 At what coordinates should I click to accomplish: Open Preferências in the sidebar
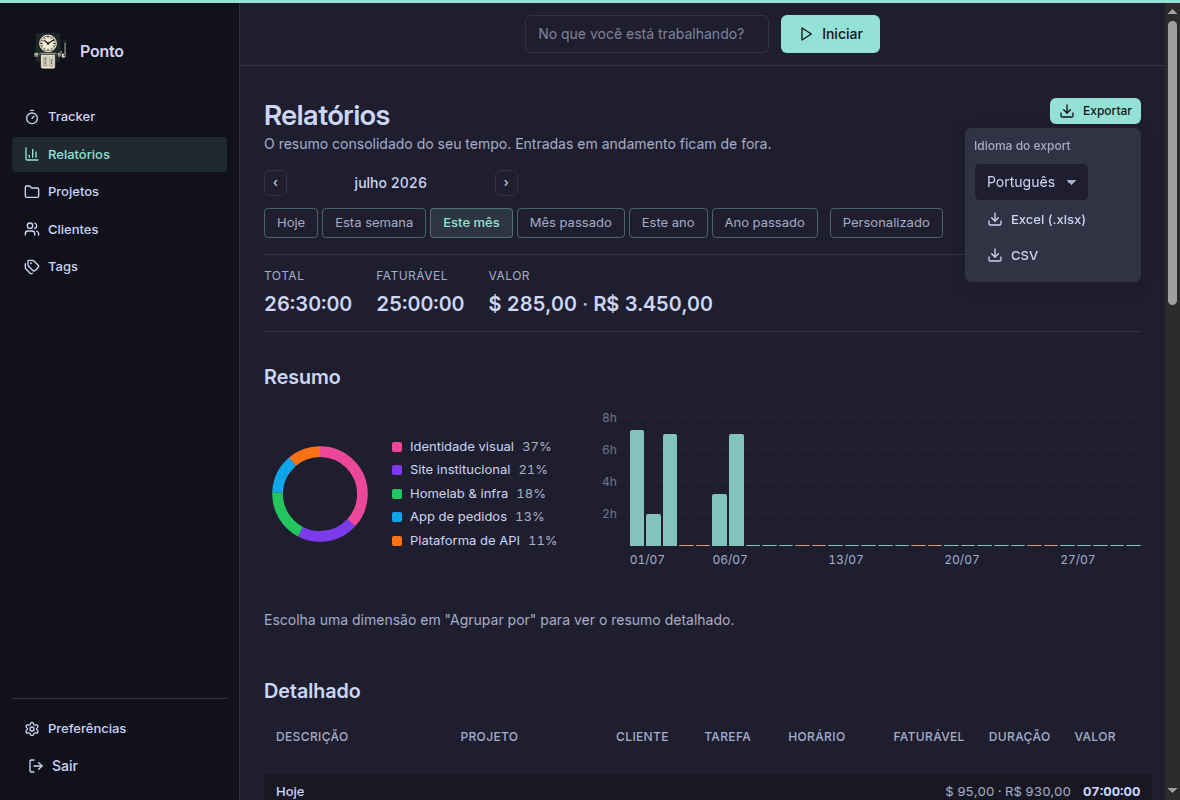click(x=119, y=729)
